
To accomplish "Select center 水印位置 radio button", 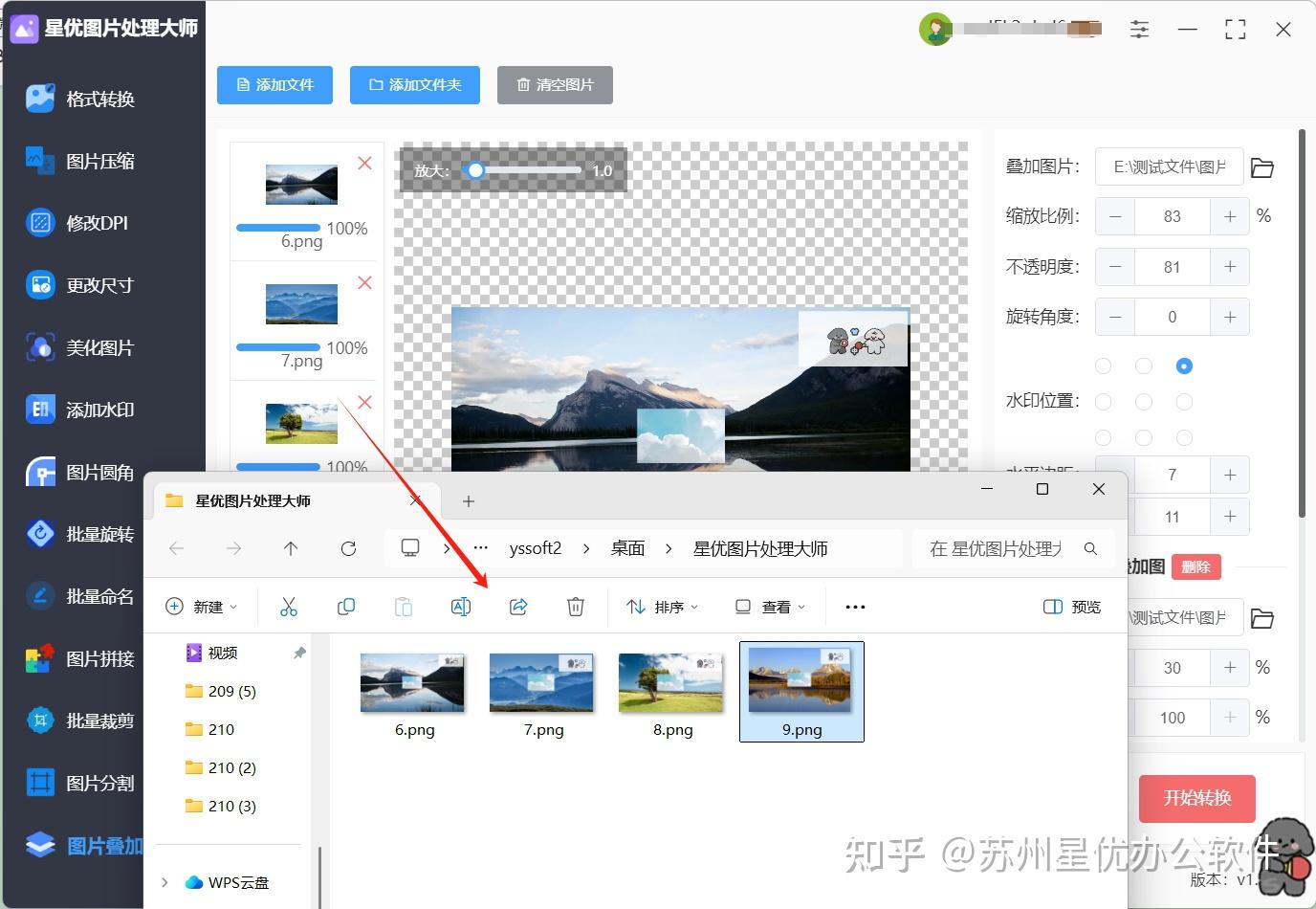I will coord(1144,402).
